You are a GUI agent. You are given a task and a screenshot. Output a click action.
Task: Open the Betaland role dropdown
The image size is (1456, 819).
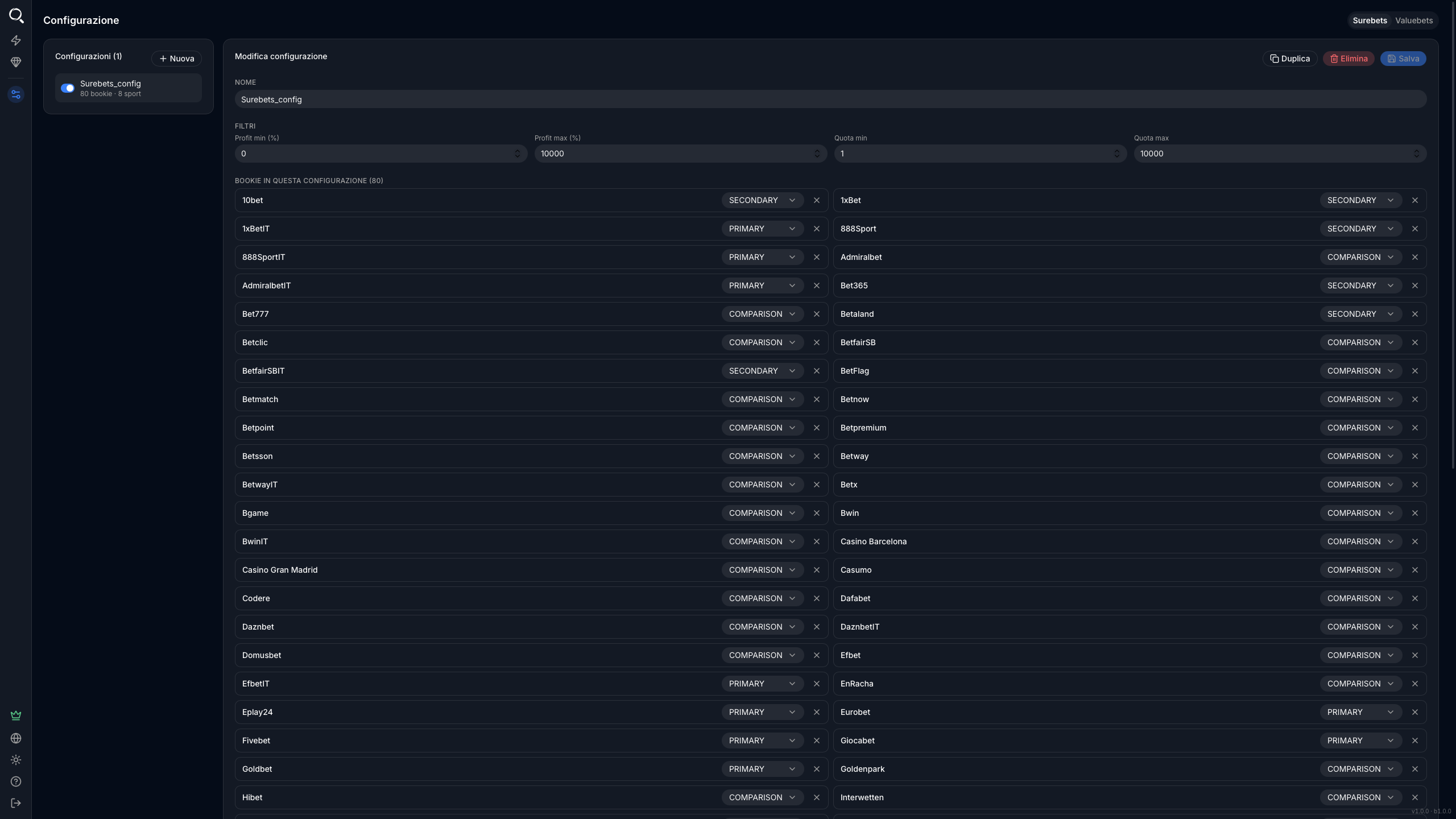[x=1361, y=314]
